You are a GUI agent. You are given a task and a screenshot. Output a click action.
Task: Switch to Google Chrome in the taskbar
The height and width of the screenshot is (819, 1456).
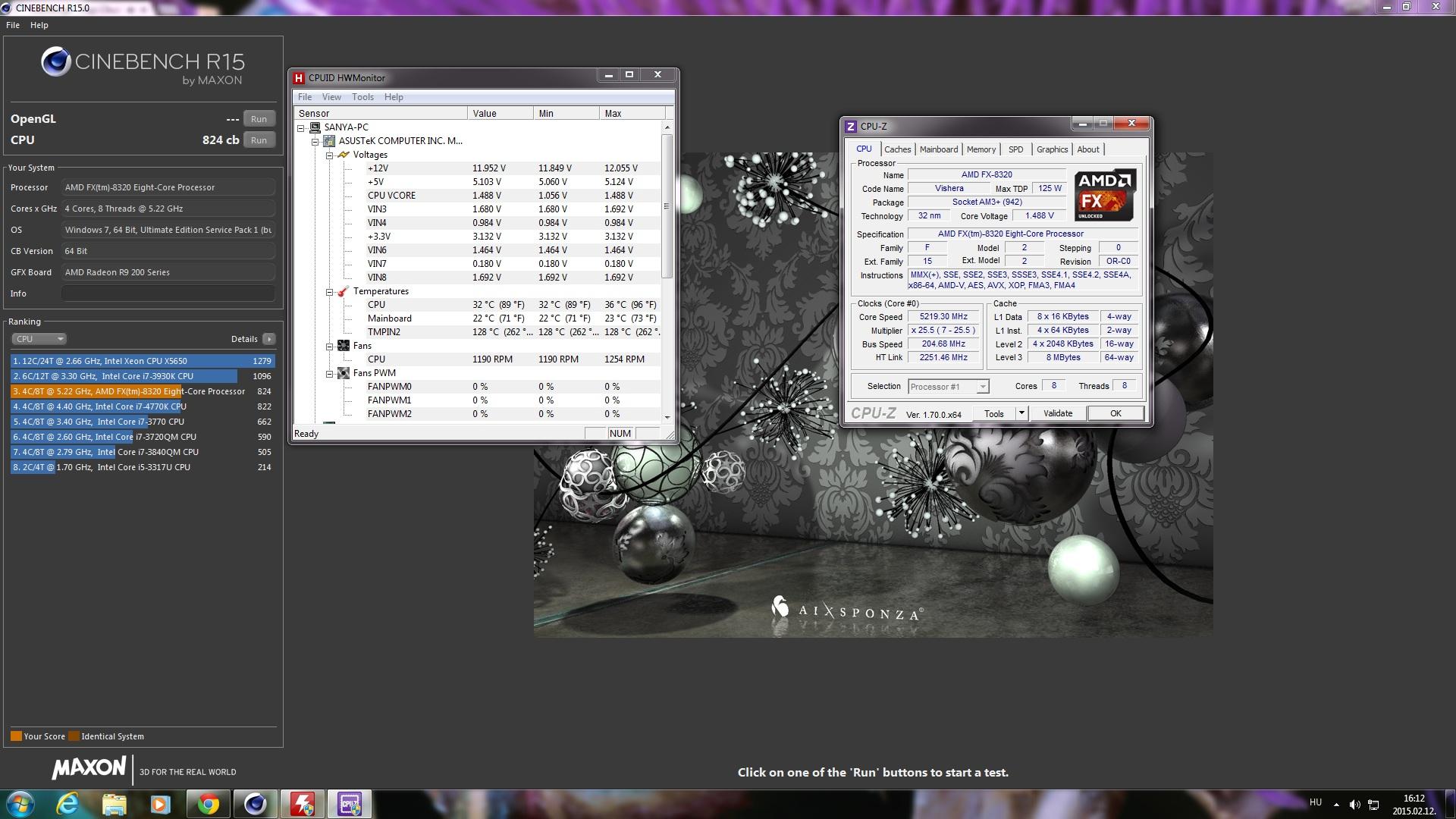click(208, 804)
